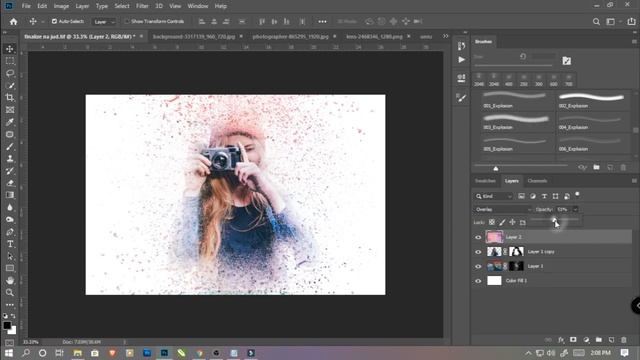Open more options ellipsis in options bar
640x360 pixels.
point(322,22)
